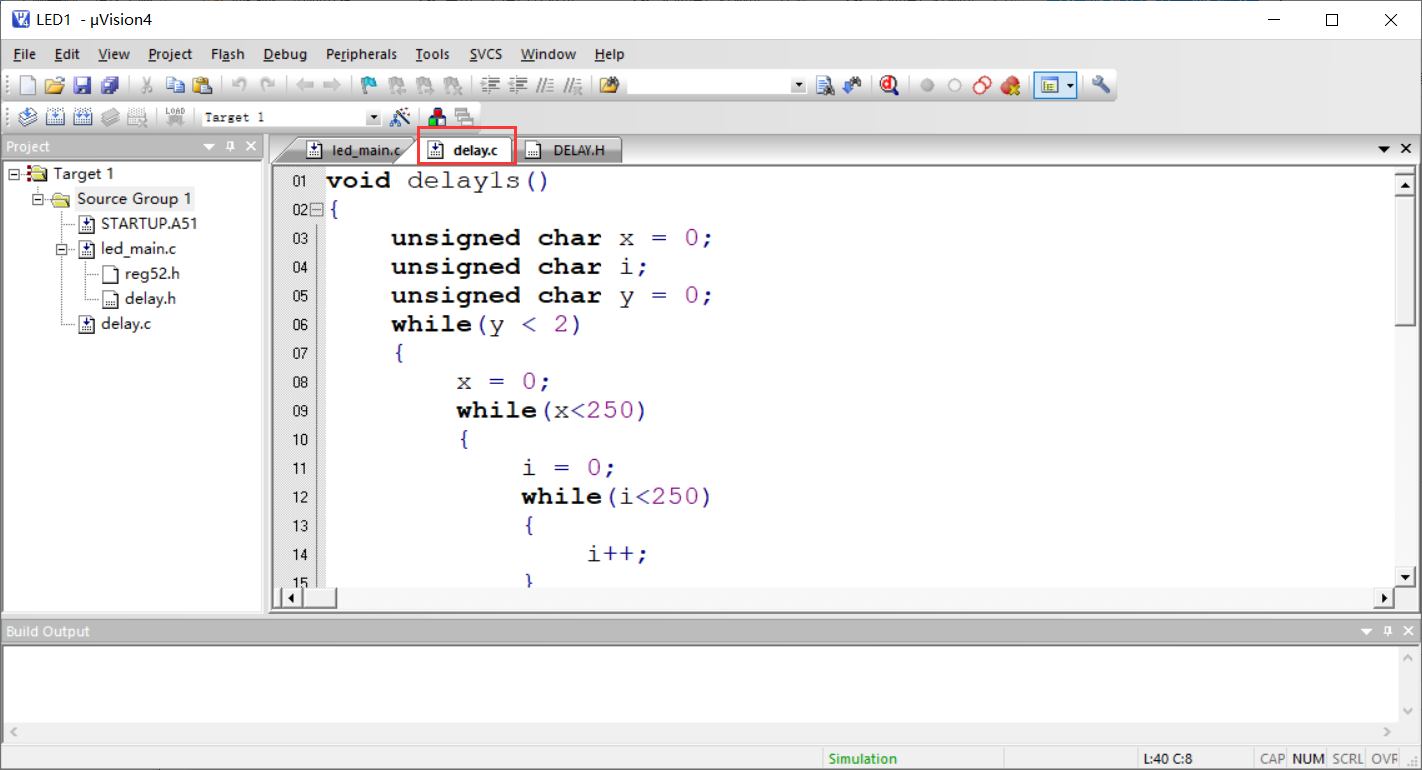Save the current file with the floppy icon

(82, 86)
